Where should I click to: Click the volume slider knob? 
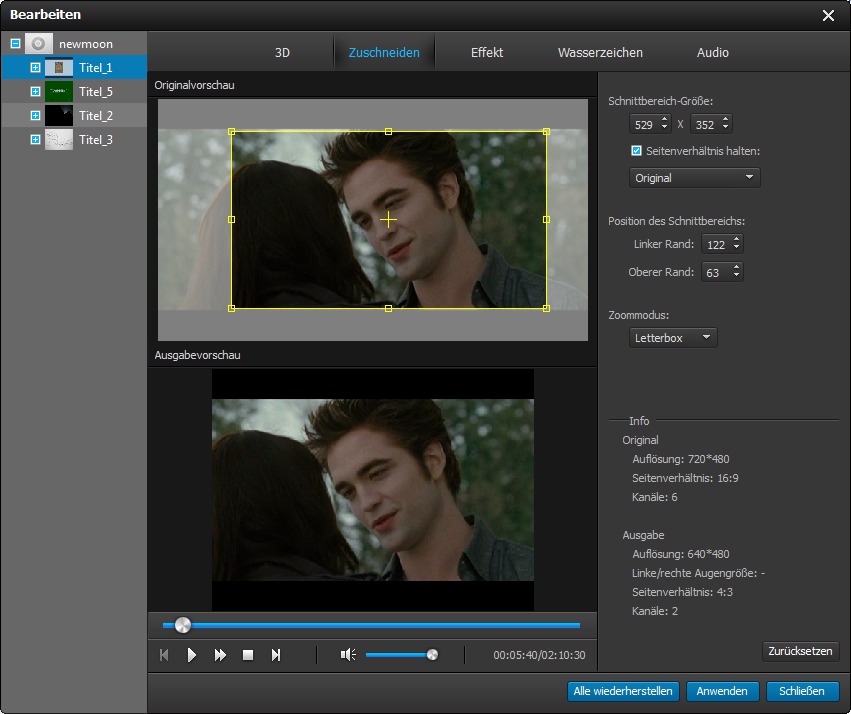[432, 655]
